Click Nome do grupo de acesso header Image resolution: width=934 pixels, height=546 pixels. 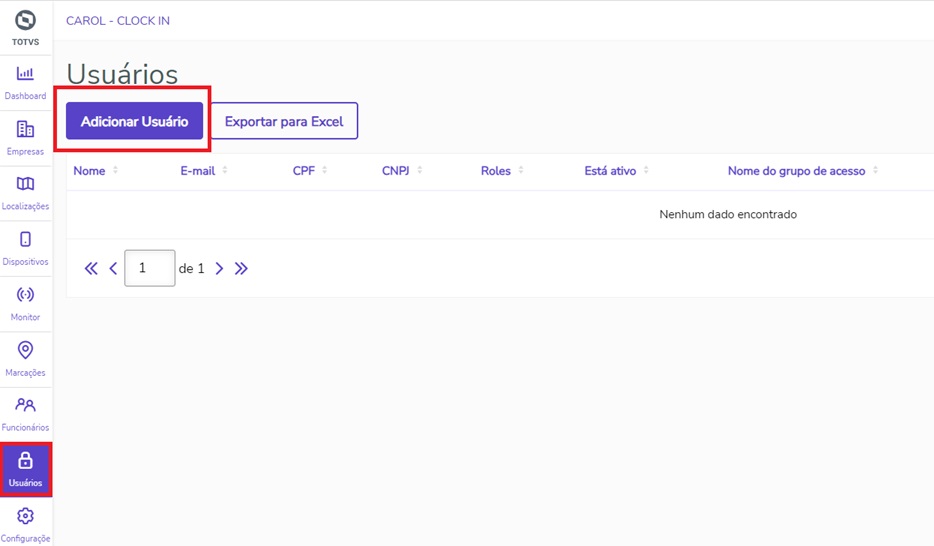tap(796, 171)
